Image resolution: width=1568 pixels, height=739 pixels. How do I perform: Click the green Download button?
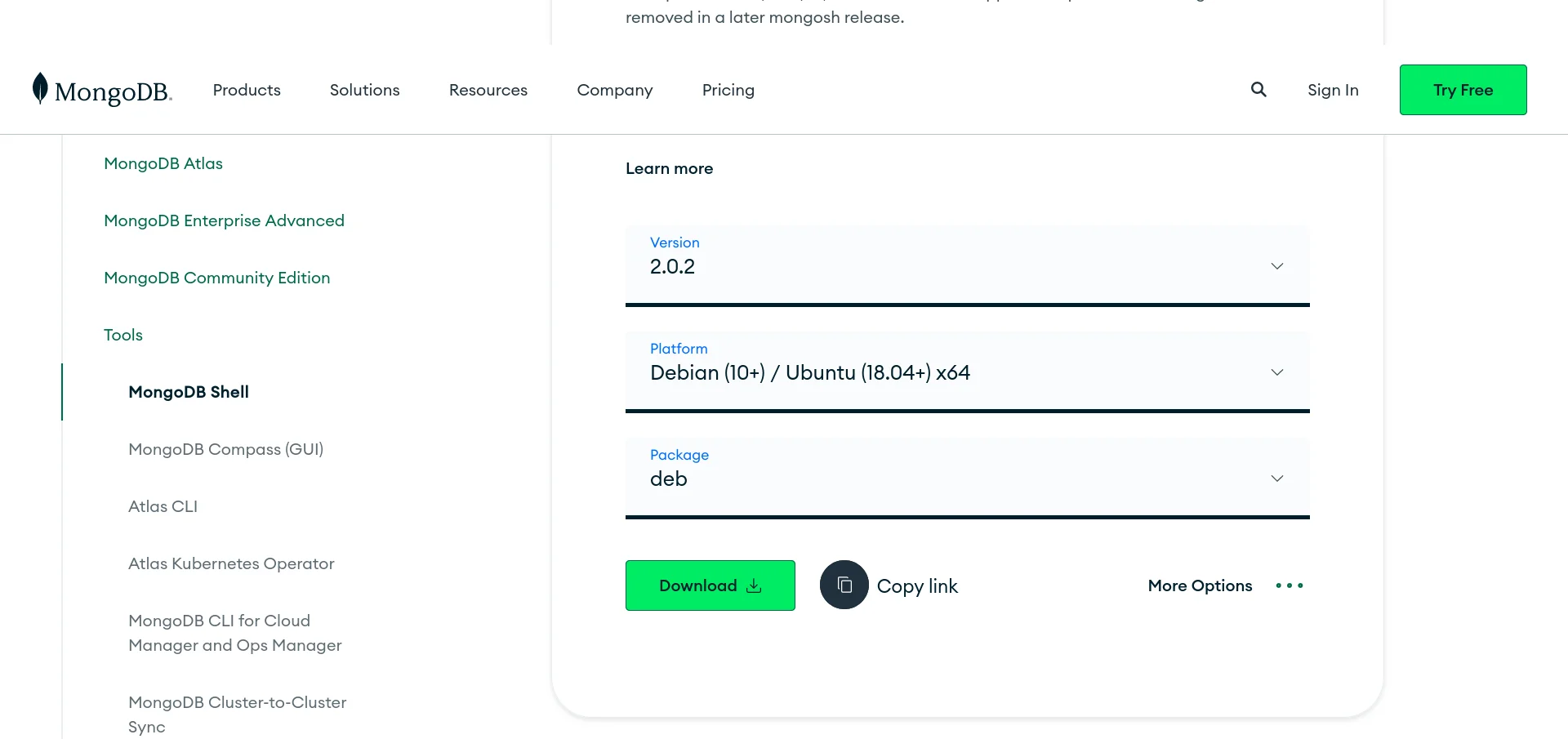click(710, 585)
